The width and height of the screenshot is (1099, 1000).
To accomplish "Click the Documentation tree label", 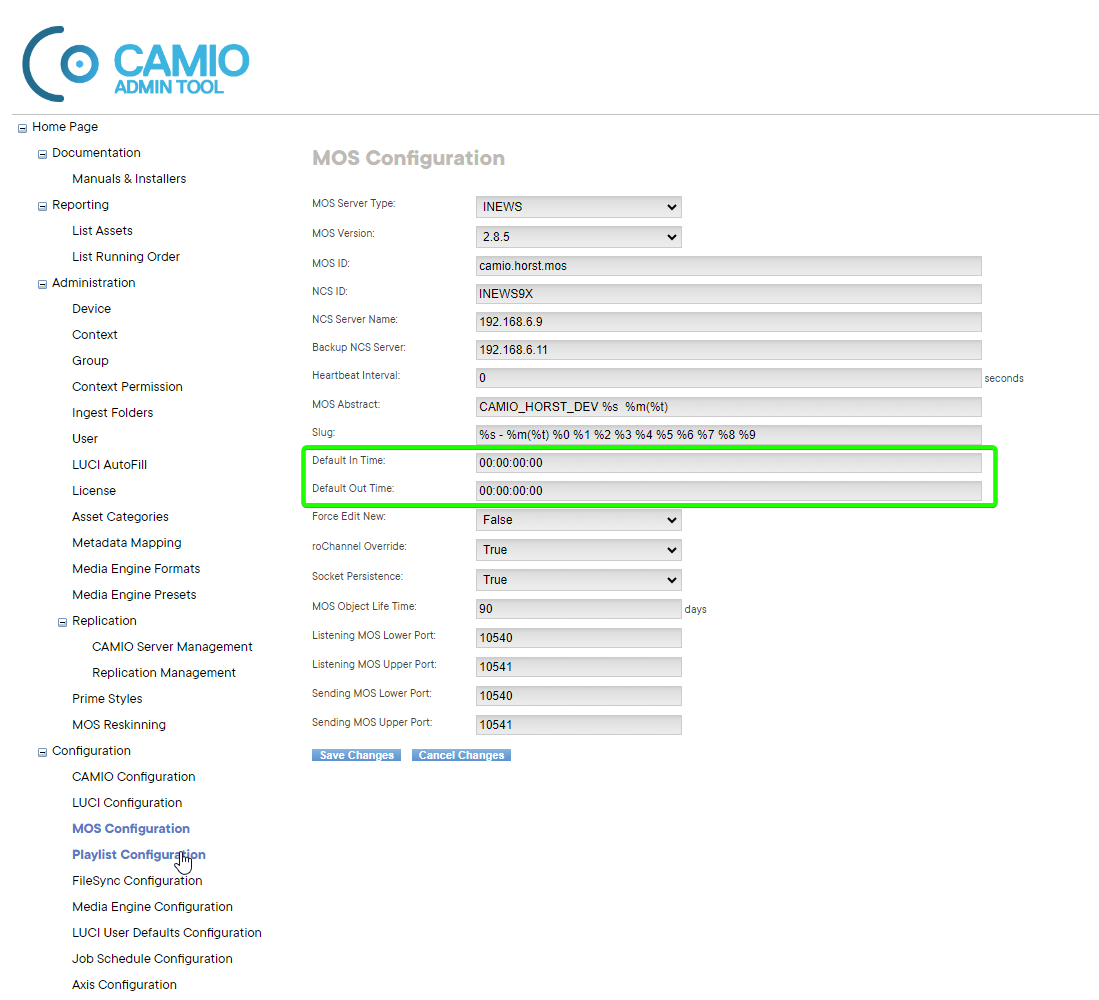I will (x=96, y=153).
